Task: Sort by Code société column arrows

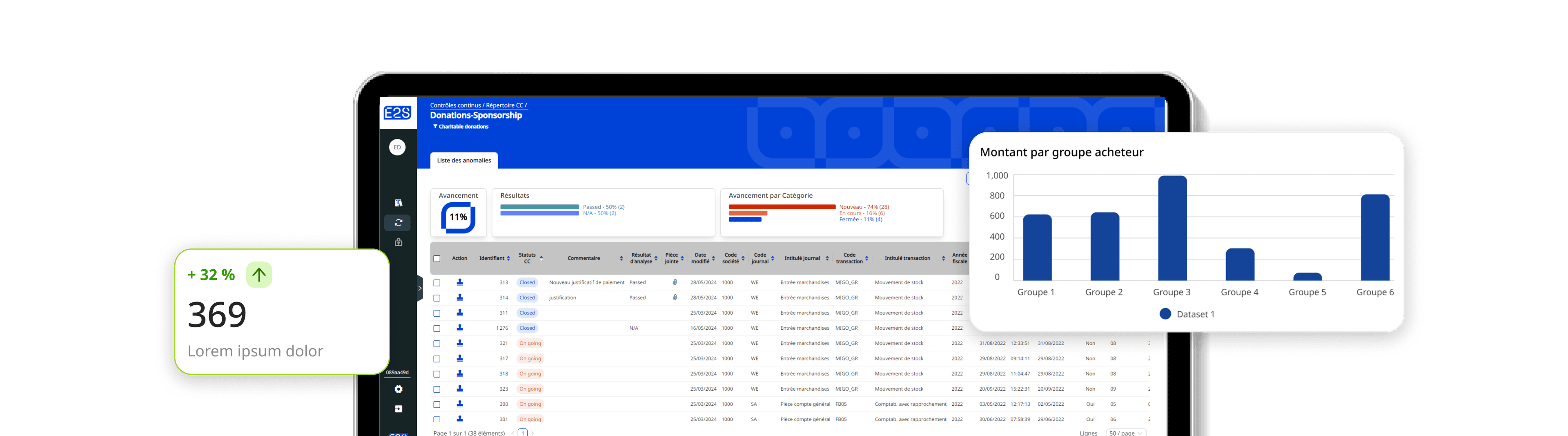Action: click(x=743, y=259)
